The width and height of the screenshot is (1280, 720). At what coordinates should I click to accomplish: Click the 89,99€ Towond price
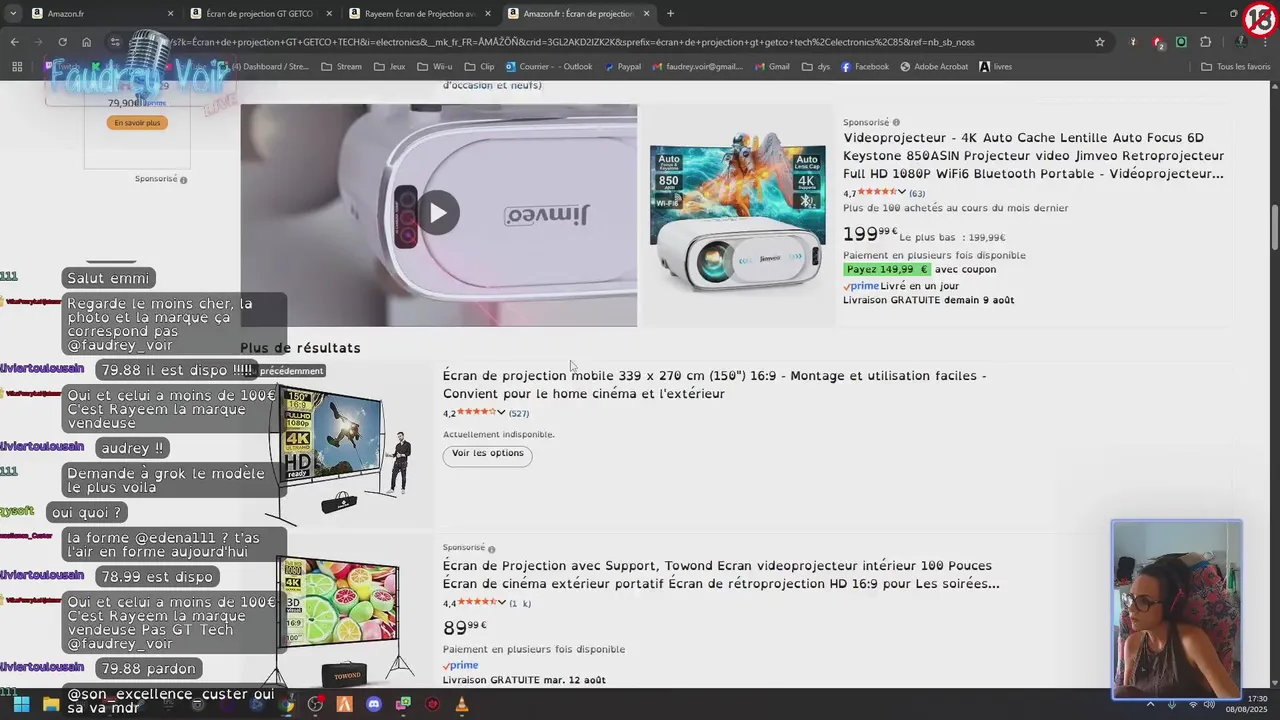pos(465,627)
